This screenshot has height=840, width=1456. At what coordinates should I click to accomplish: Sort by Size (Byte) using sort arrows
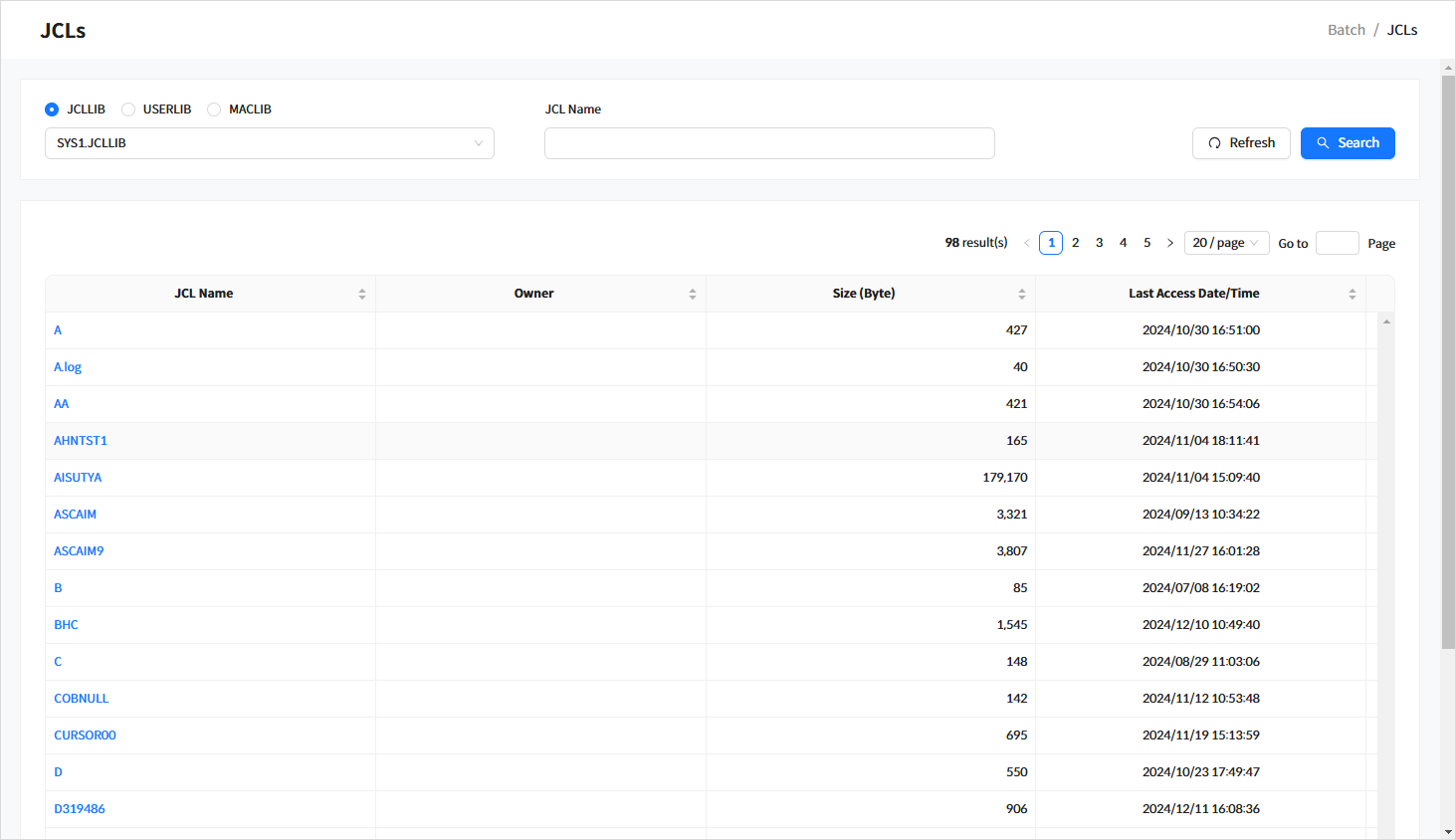pos(1022,294)
